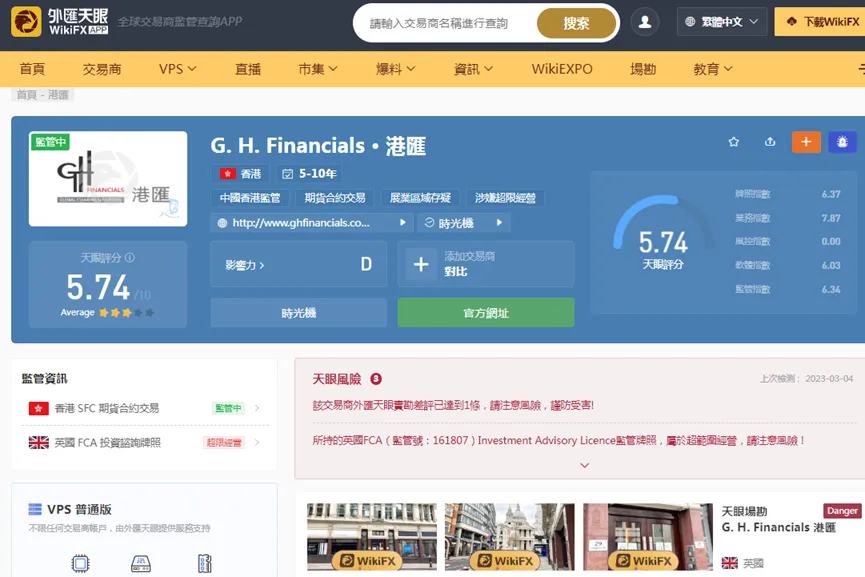Click the 首頁 breadcrumb link

[26, 95]
